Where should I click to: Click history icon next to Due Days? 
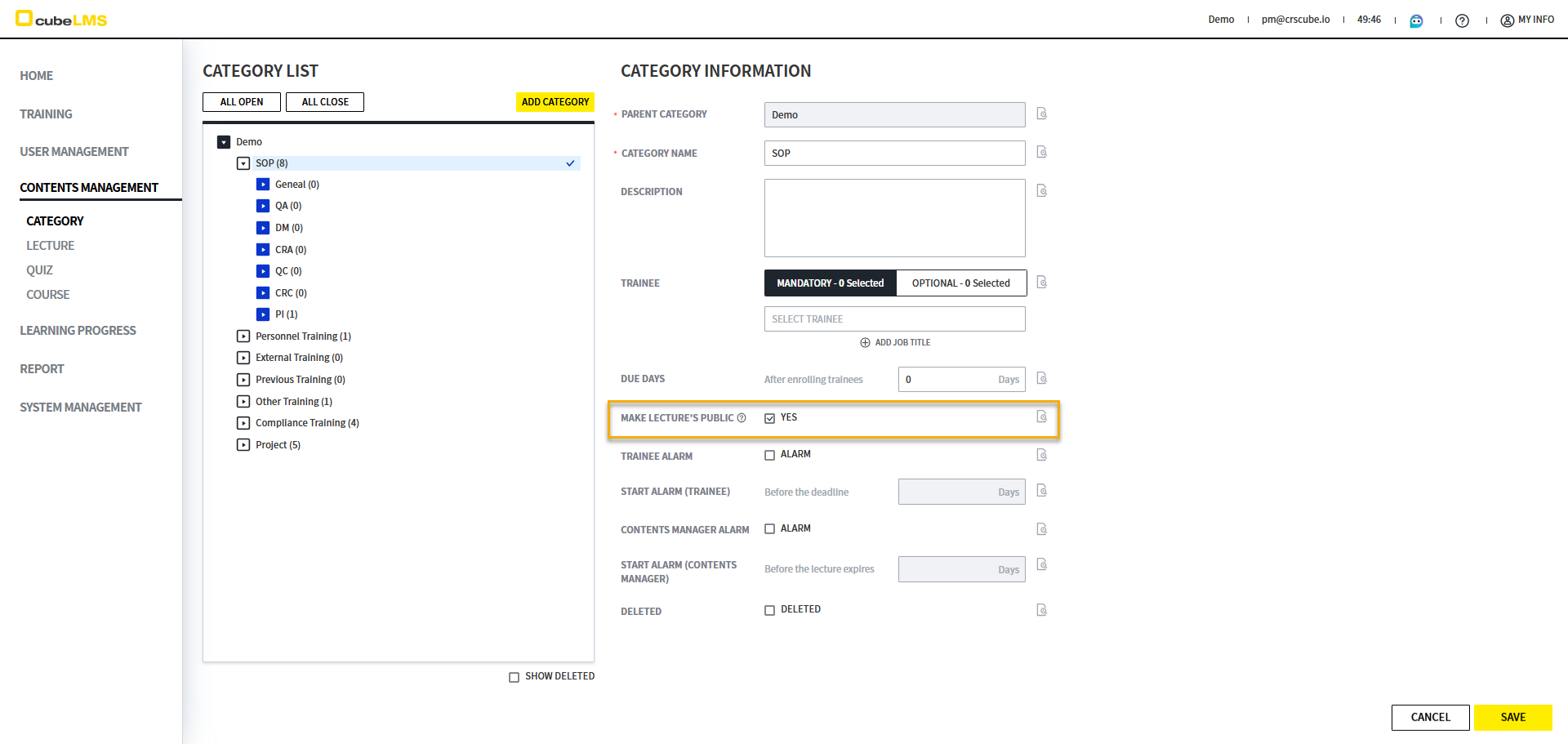[x=1041, y=378]
